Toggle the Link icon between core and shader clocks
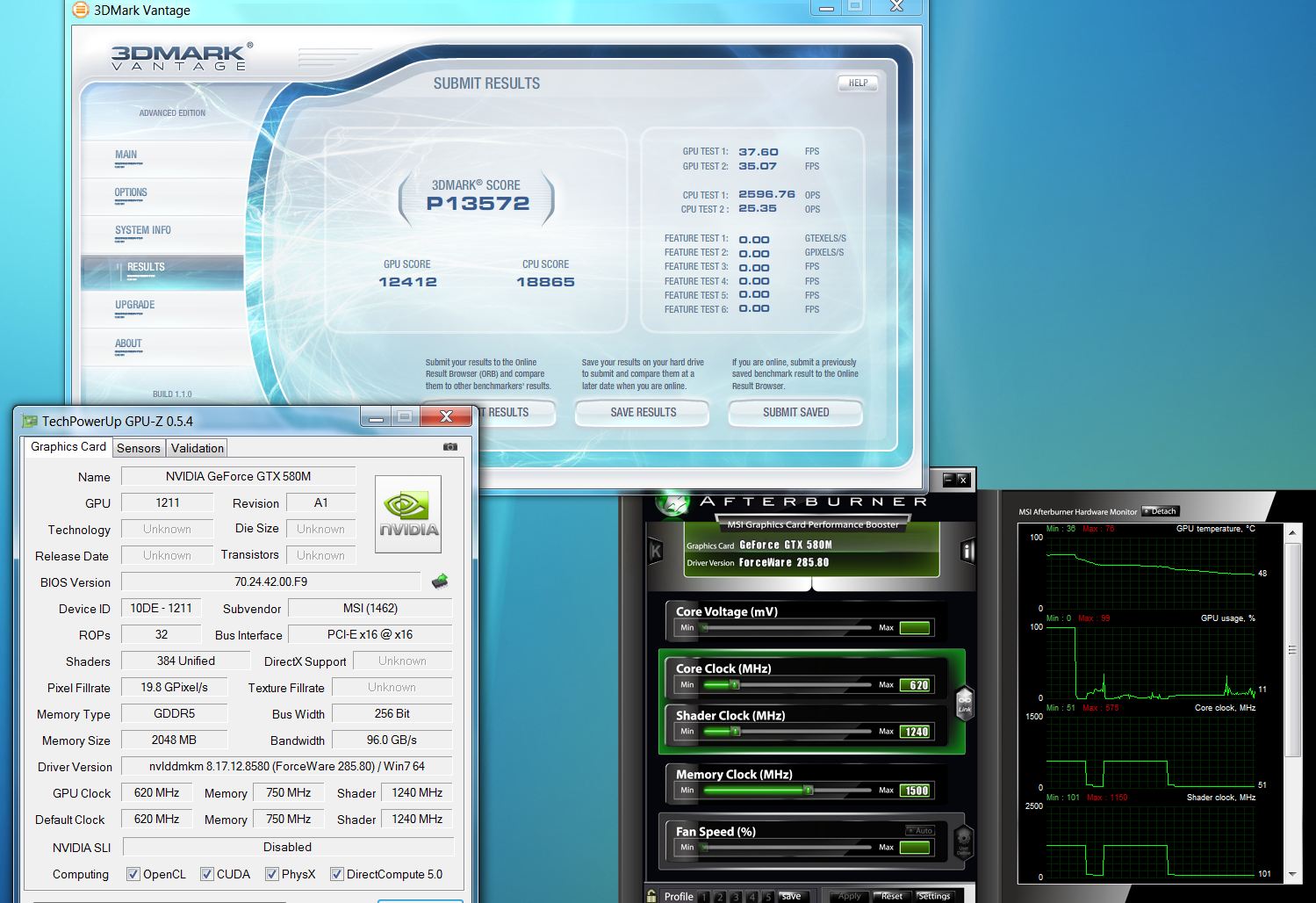The image size is (1316, 903). click(965, 703)
